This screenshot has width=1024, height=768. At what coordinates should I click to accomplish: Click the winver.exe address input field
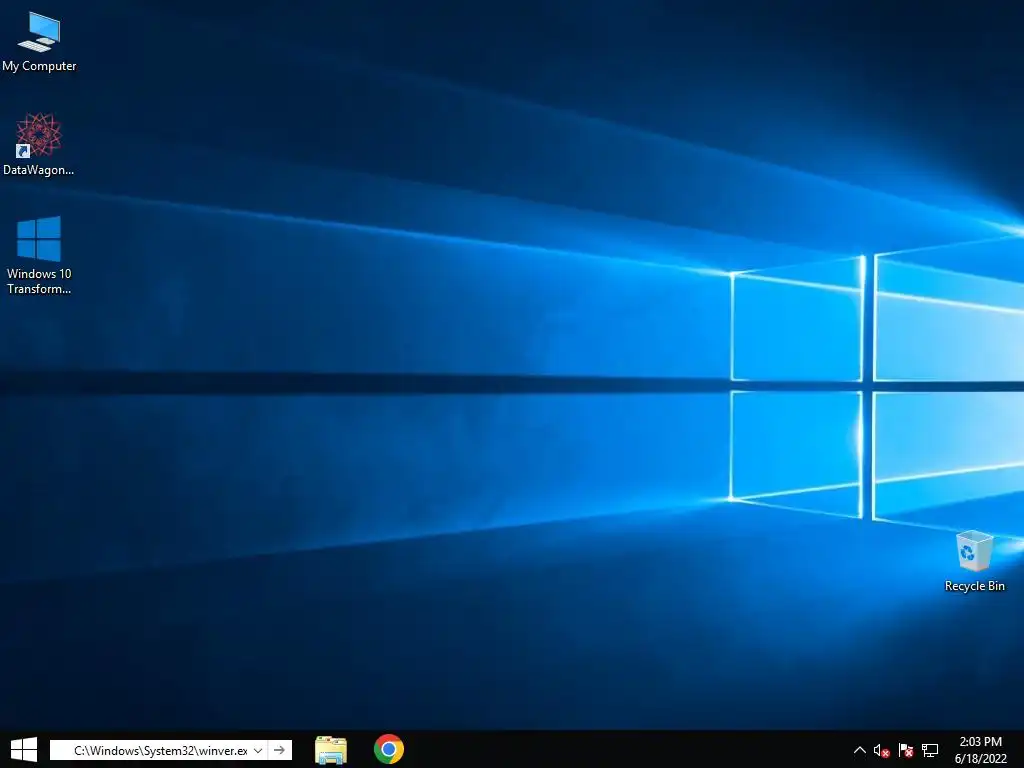click(159, 750)
